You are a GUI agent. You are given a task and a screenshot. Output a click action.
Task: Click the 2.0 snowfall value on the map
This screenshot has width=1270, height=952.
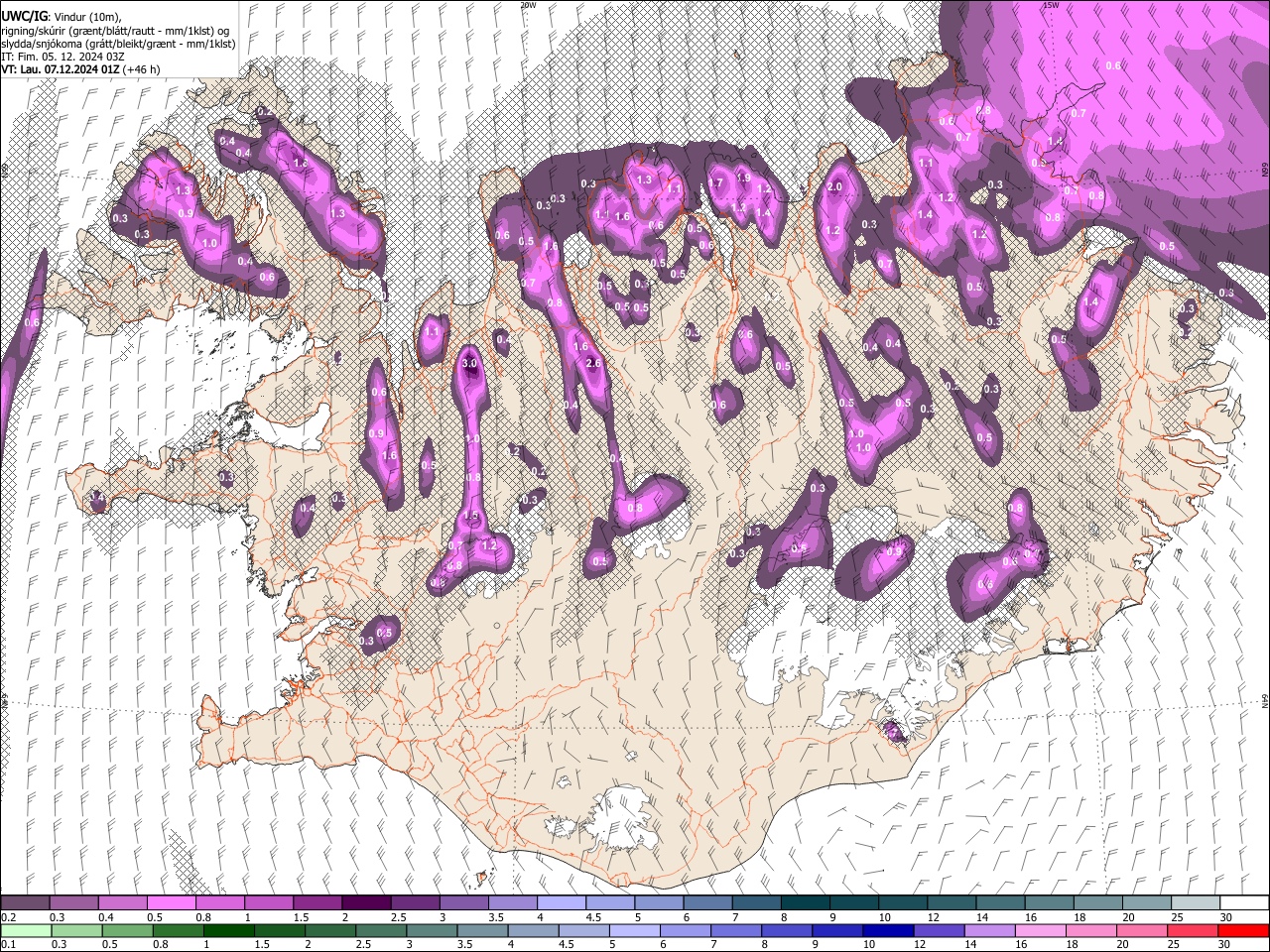(x=834, y=186)
